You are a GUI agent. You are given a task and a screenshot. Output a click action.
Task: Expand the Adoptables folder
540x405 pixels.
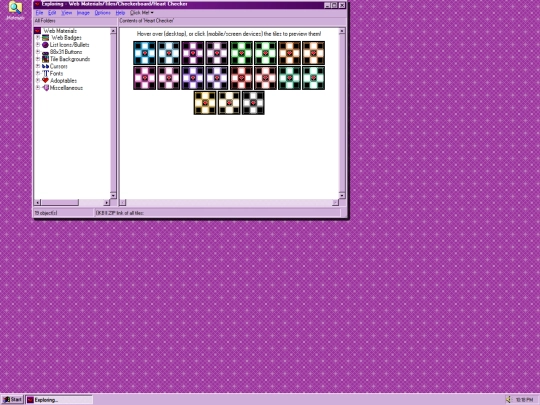click(38, 81)
